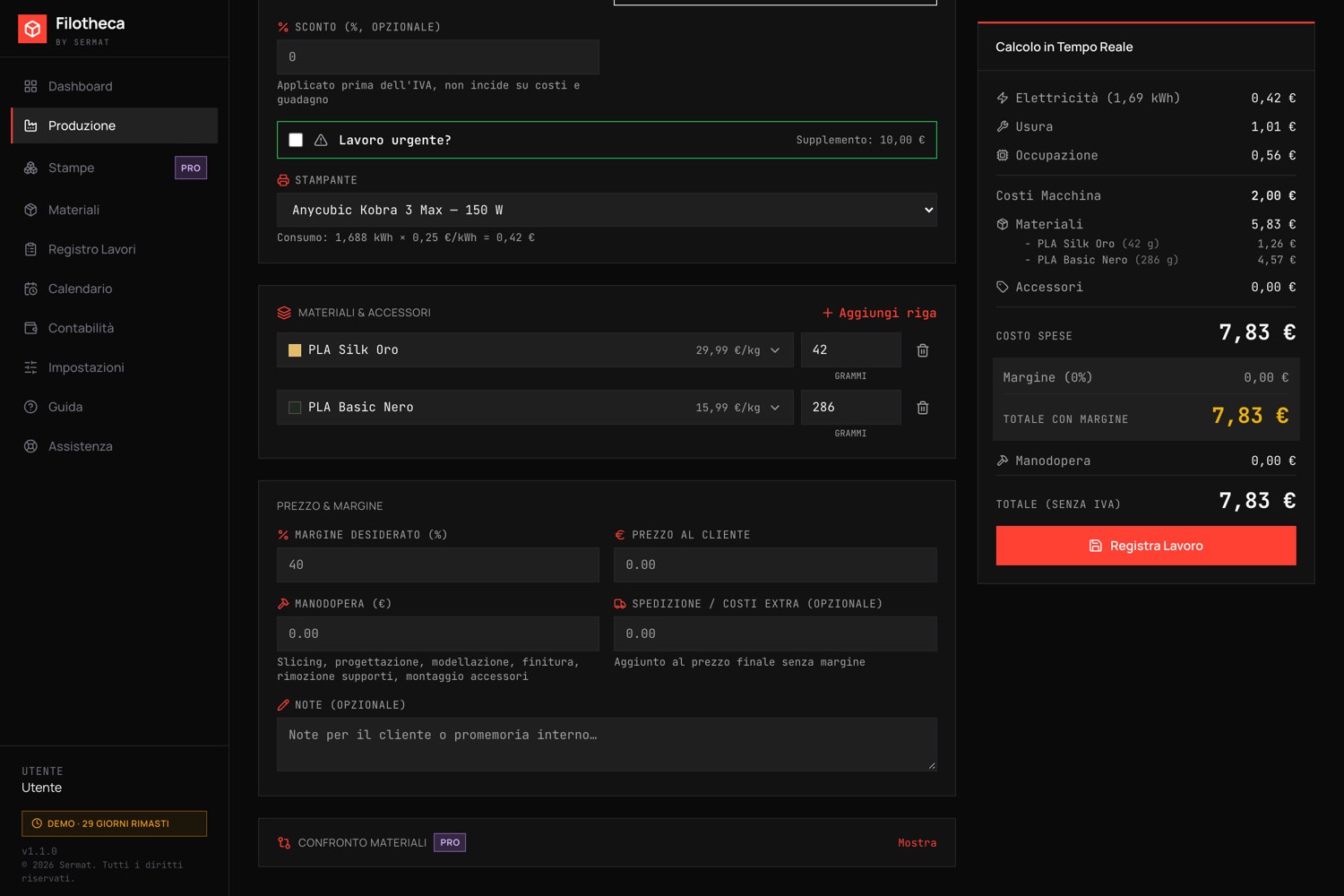Image resolution: width=1344 pixels, height=896 pixels.
Task: Click the Filotheca cube logo icon
Action: pyautogui.click(x=32, y=29)
